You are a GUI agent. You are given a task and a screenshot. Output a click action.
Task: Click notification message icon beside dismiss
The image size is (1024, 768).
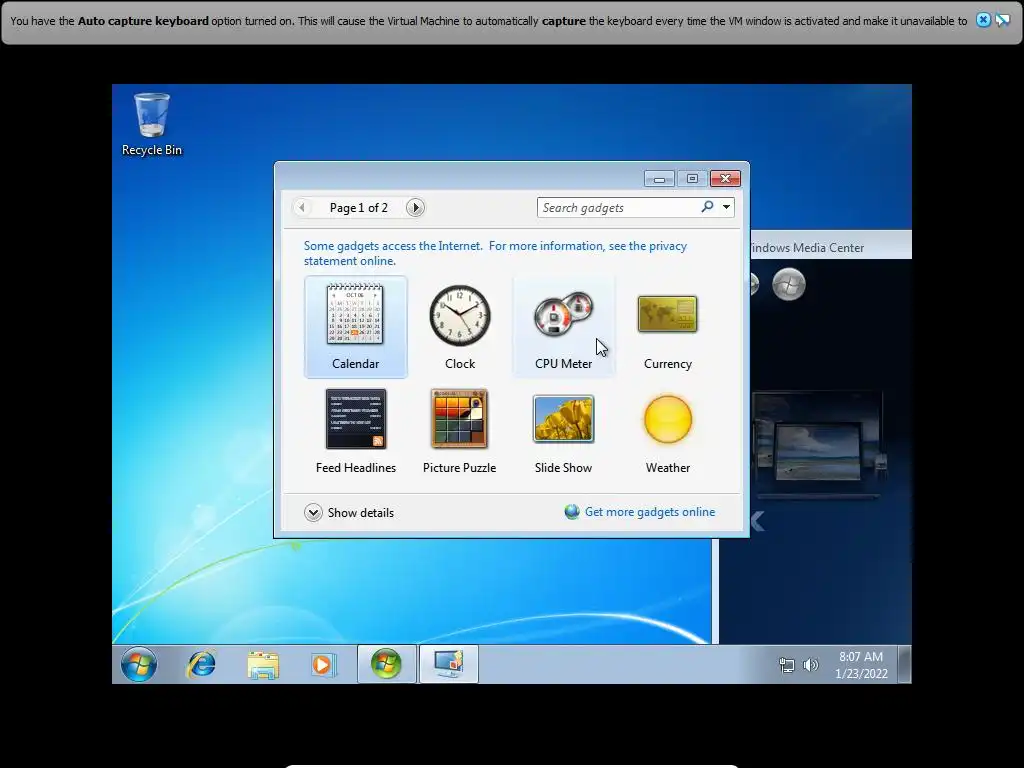[1002, 20]
